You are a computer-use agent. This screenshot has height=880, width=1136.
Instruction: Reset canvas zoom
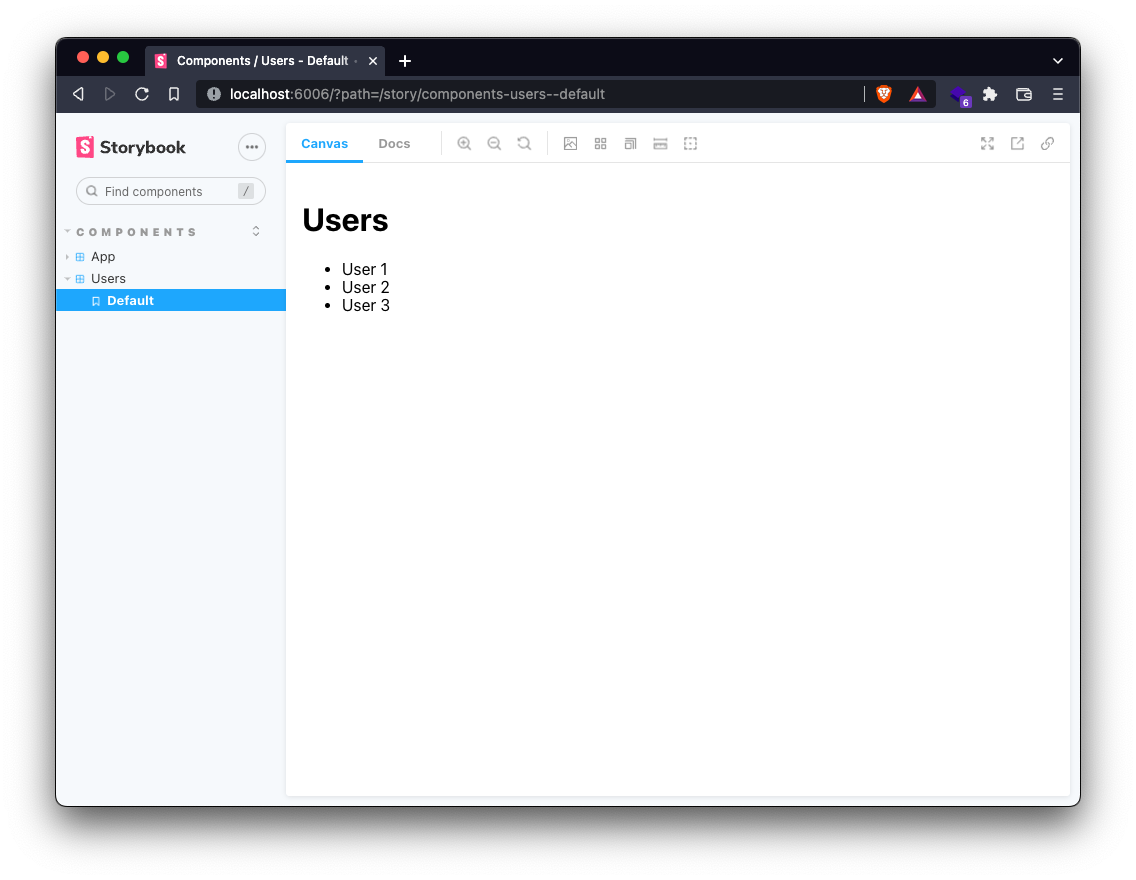tap(524, 143)
